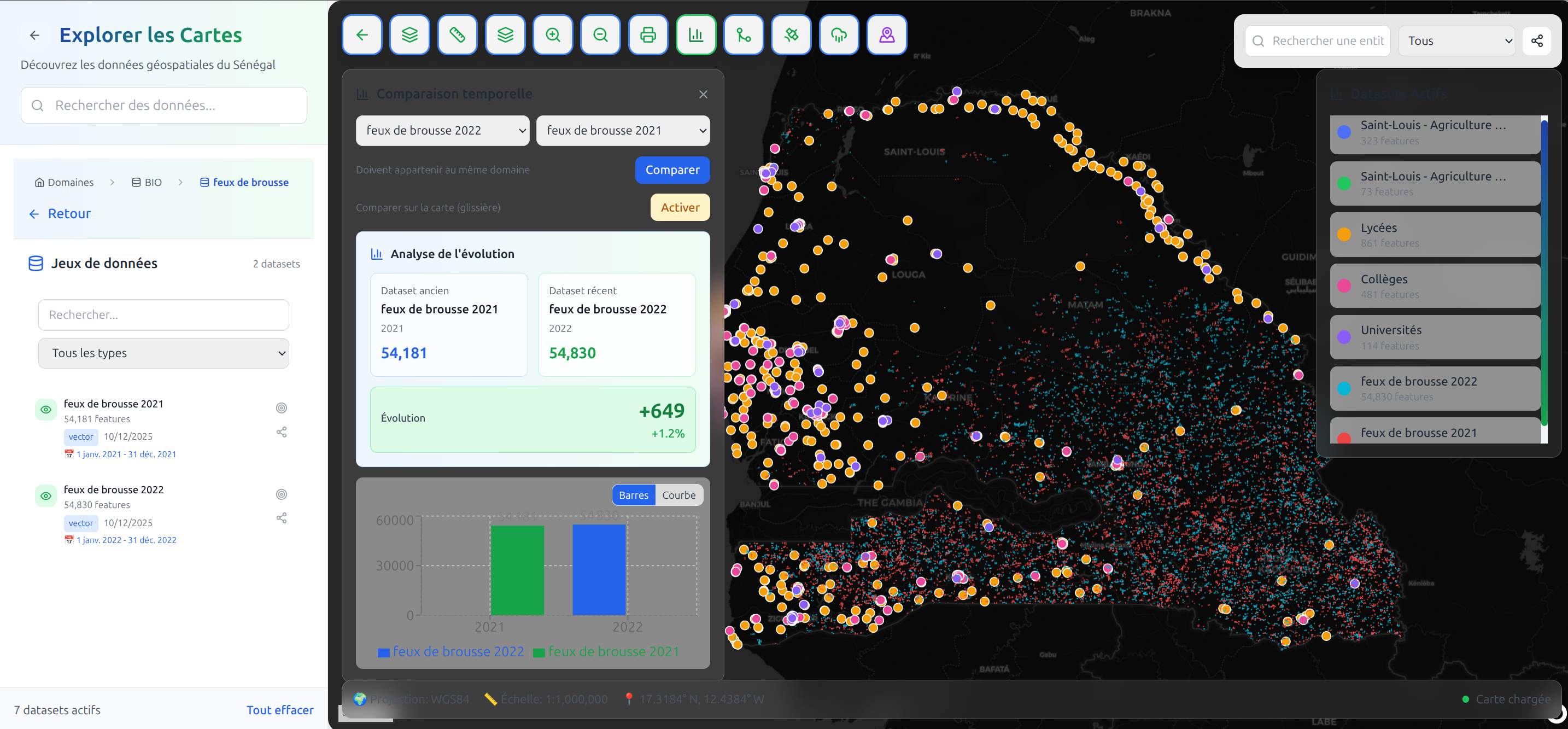Click the user location pin toolbar icon
The image size is (1568, 729).
click(x=886, y=36)
